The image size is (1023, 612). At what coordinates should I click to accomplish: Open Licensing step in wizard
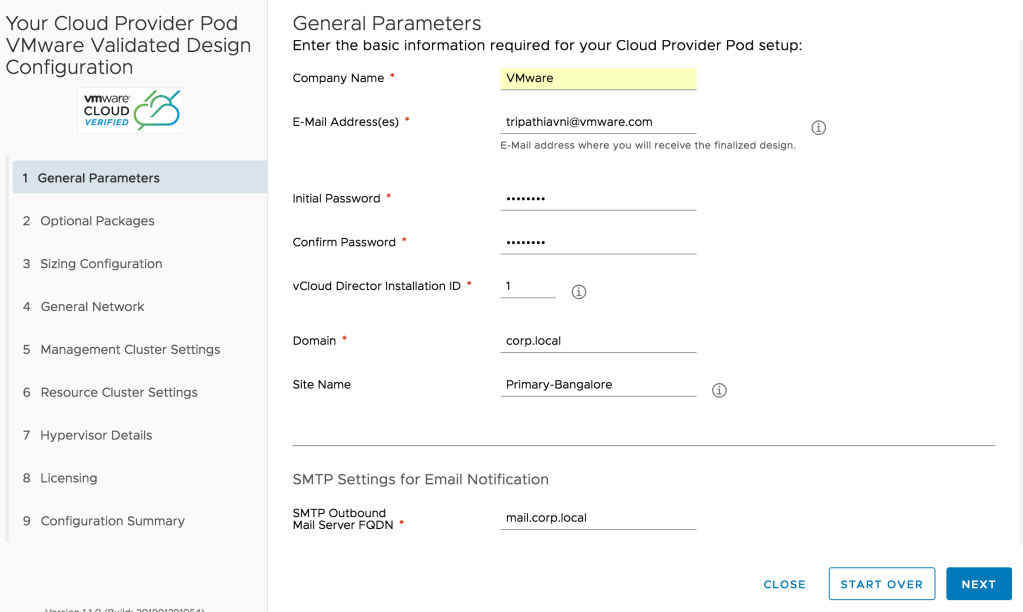coord(69,479)
